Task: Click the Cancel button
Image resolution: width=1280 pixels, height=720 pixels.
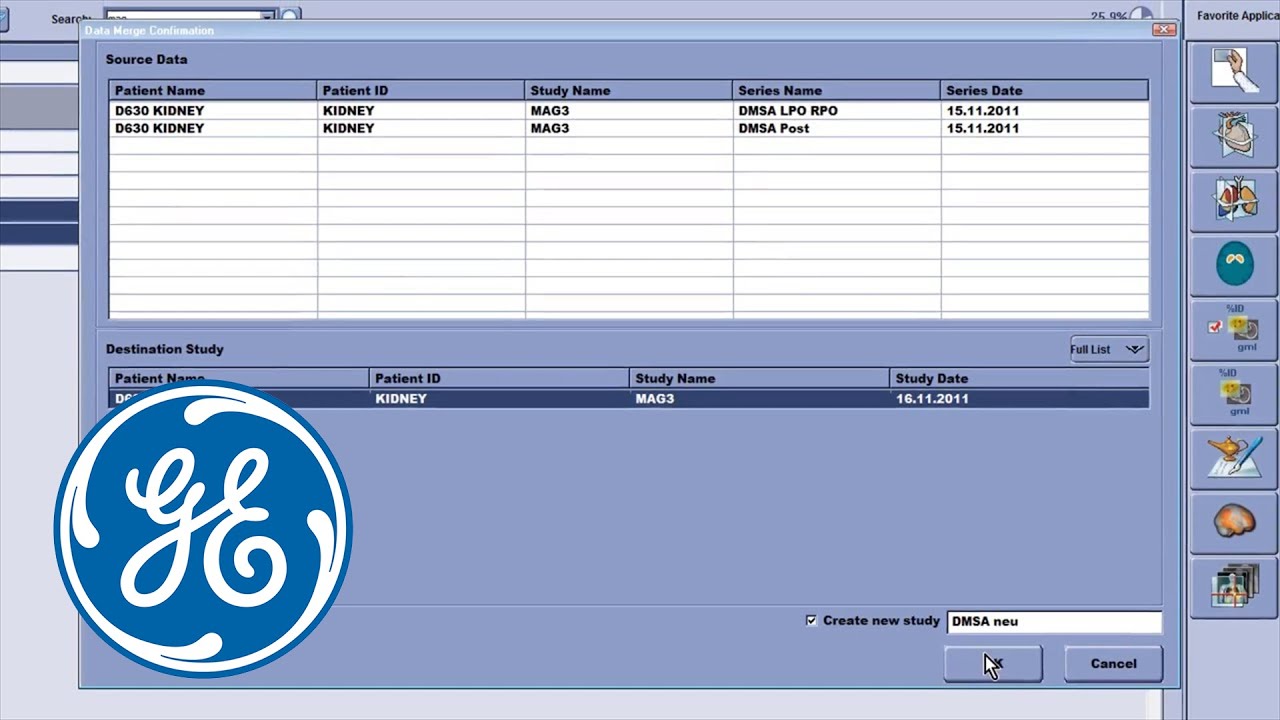Action: 1113,664
